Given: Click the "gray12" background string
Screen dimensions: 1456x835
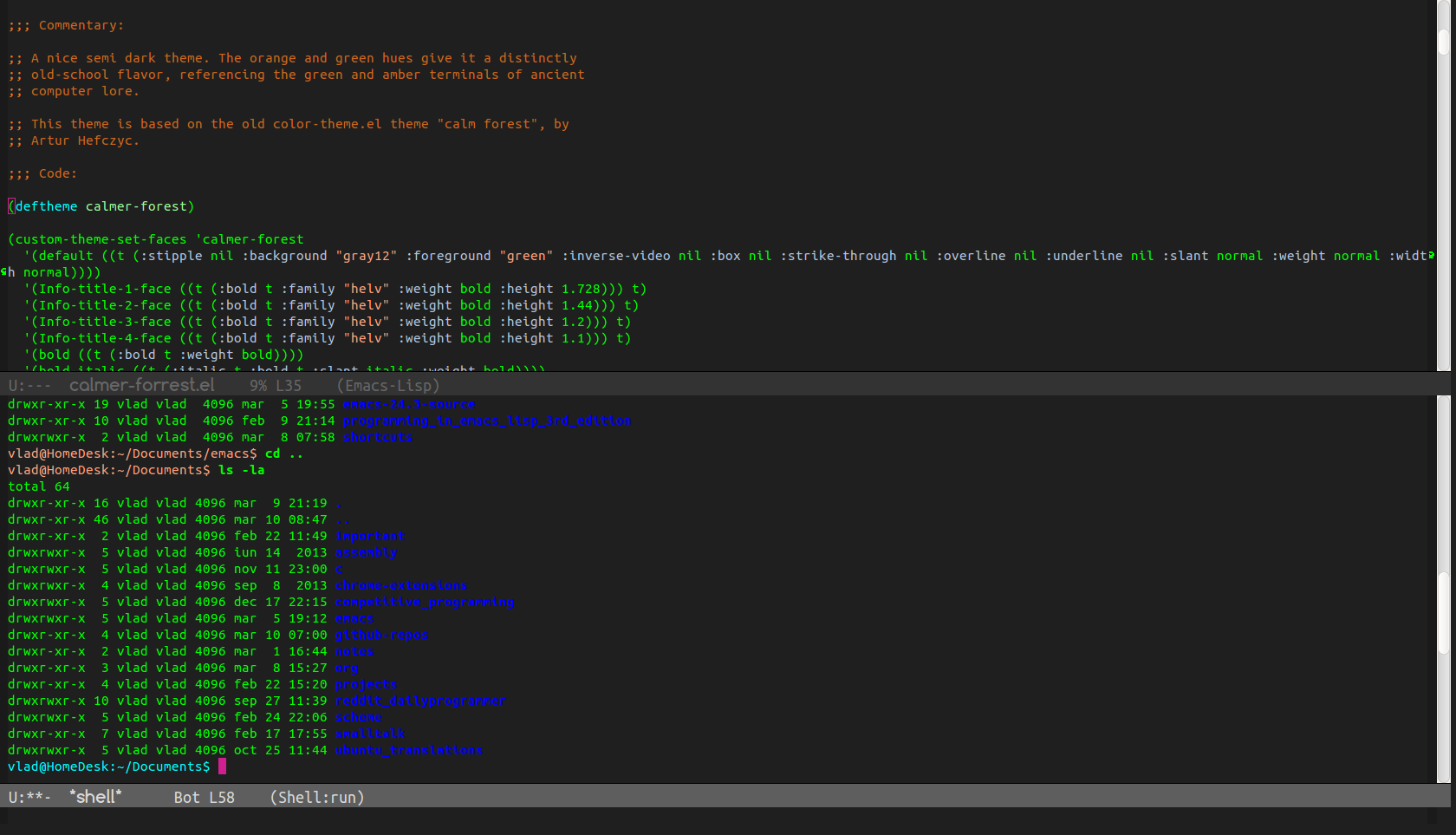Looking at the screenshot, I should click(x=367, y=256).
